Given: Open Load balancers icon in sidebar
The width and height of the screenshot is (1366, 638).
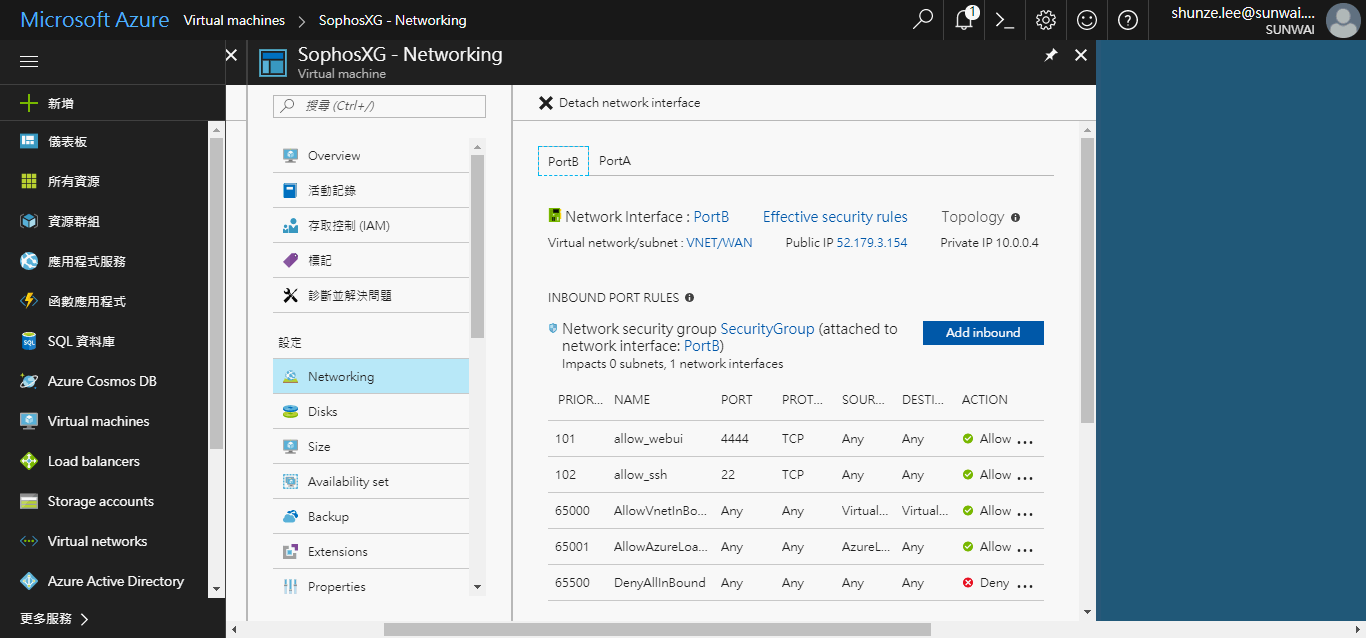Looking at the screenshot, I should [29, 461].
